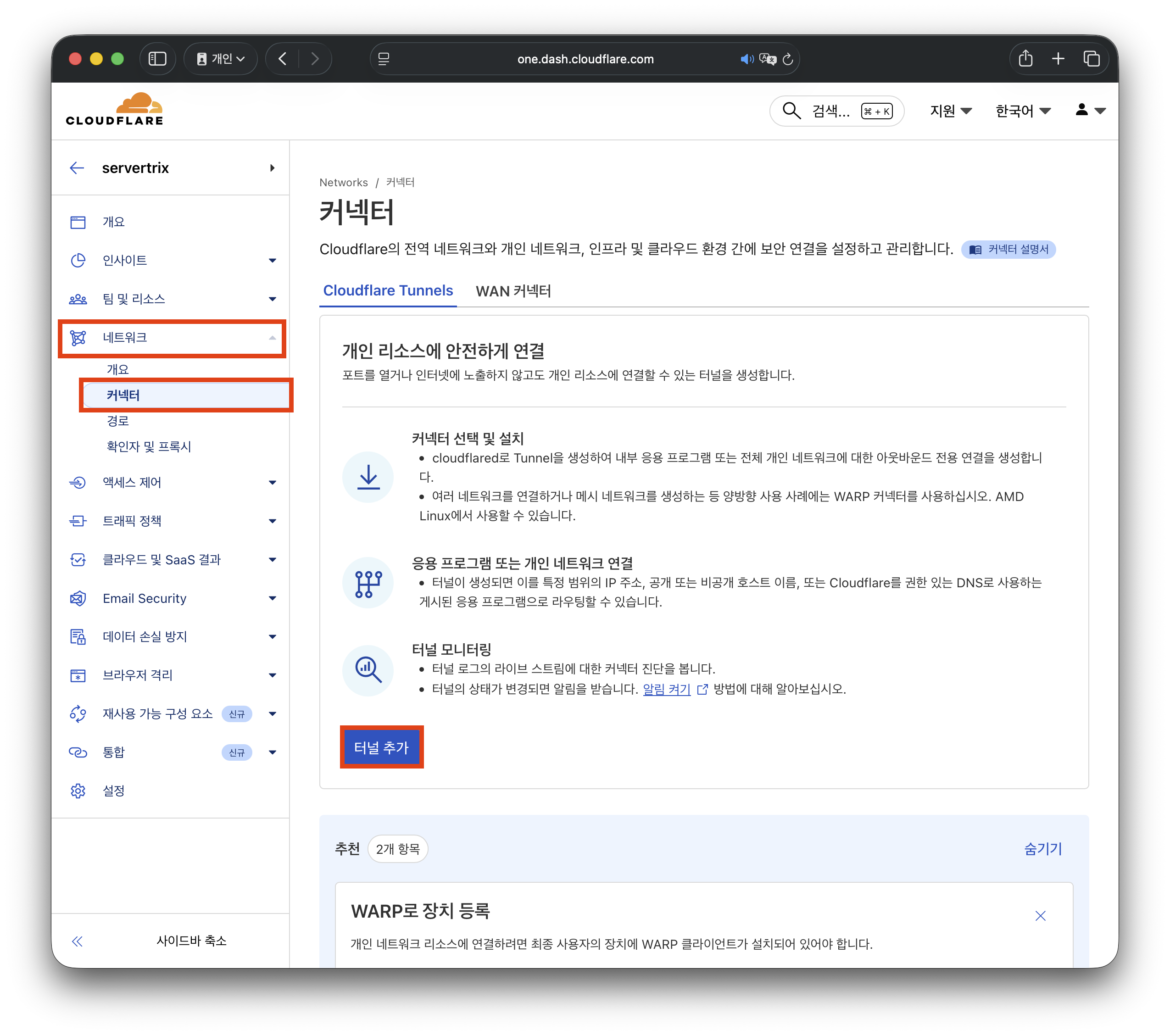Click the Safari share icon
The width and height of the screenshot is (1170, 1036).
pyautogui.click(x=1025, y=58)
